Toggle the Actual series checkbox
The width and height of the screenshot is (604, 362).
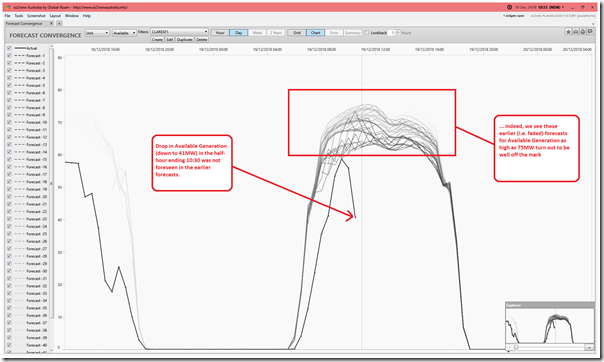[x=9, y=48]
